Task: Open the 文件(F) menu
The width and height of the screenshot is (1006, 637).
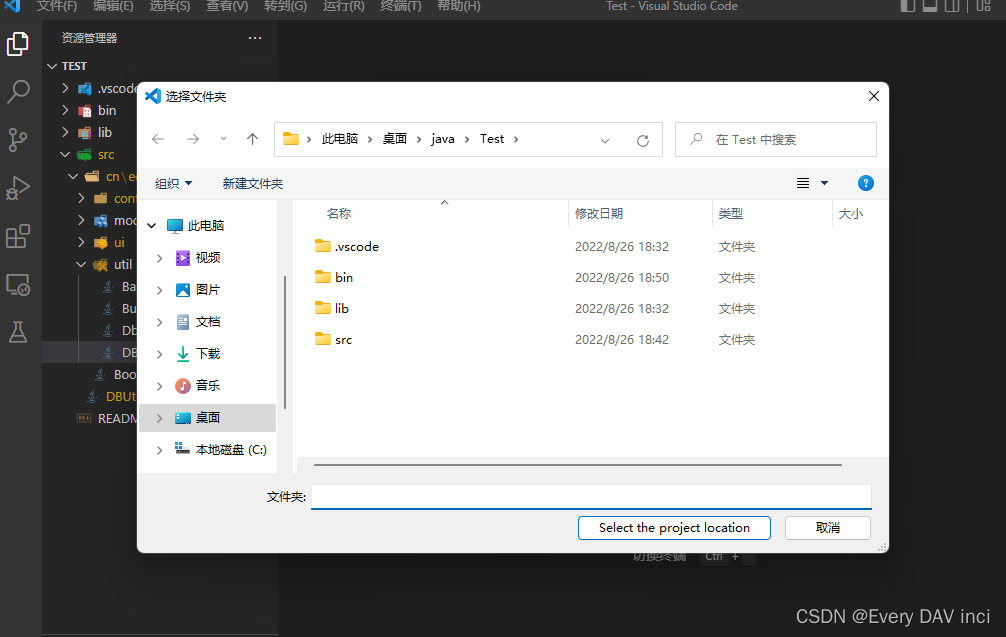Action: [x=56, y=6]
